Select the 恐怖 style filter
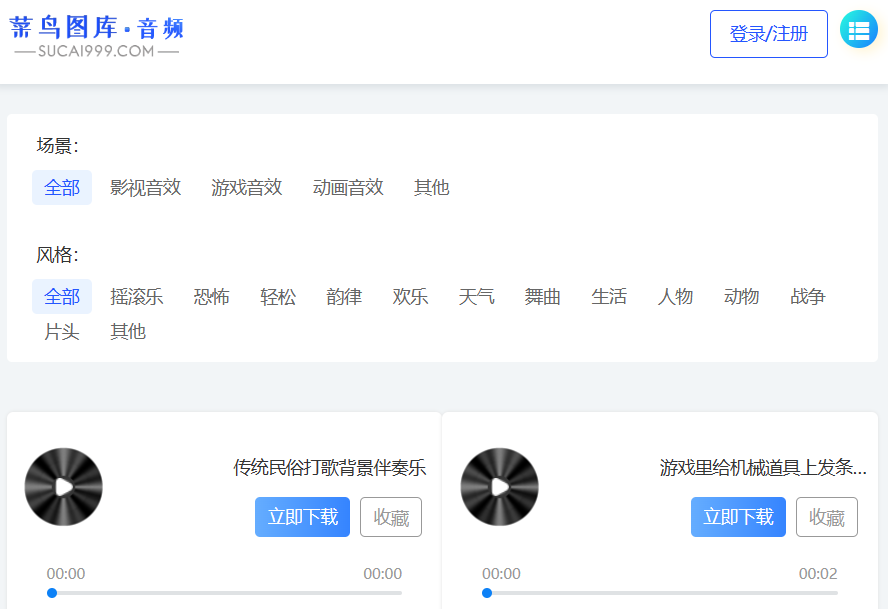Image resolution: width=888 pixels, height=609 pixels. (211, 297)
